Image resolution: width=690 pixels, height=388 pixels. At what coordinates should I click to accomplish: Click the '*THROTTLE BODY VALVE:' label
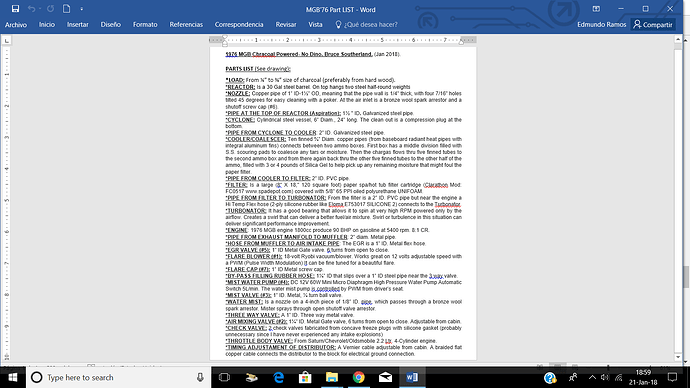click(259, 341)
